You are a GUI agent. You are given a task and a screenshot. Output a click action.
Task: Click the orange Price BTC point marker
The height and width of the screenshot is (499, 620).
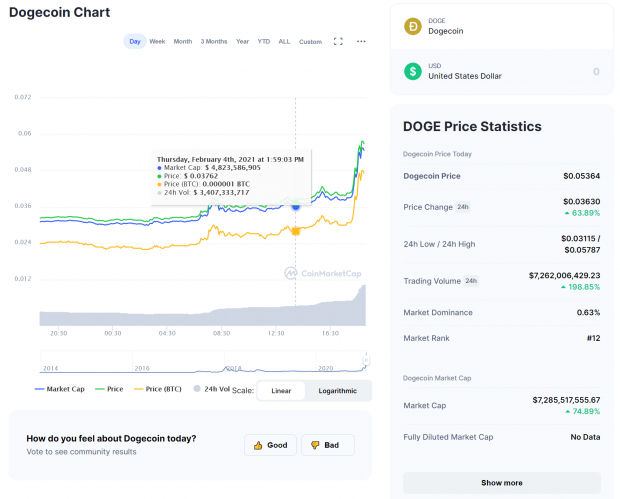296,231
